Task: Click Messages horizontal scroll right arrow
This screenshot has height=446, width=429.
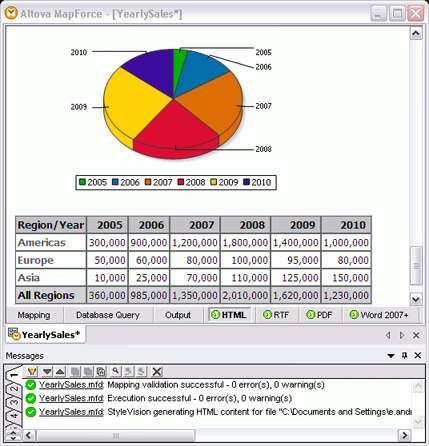Action: pyautogui.click(x=405, y=435)
